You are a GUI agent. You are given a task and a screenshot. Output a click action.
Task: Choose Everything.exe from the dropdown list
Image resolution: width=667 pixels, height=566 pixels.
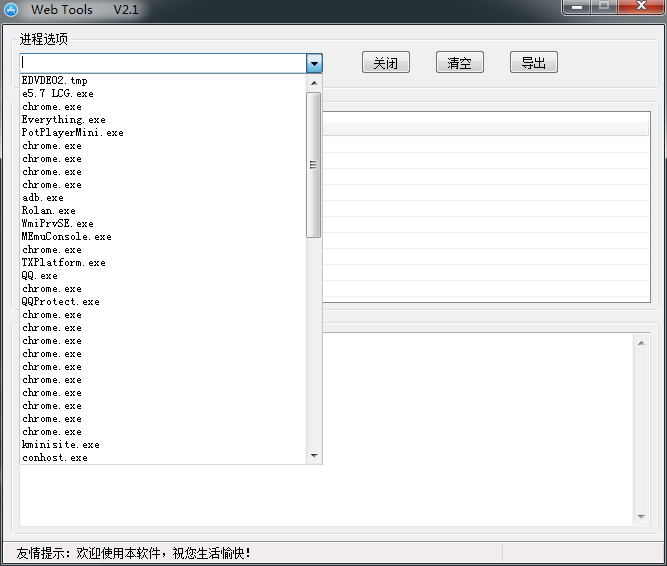(x=163, y=119)
